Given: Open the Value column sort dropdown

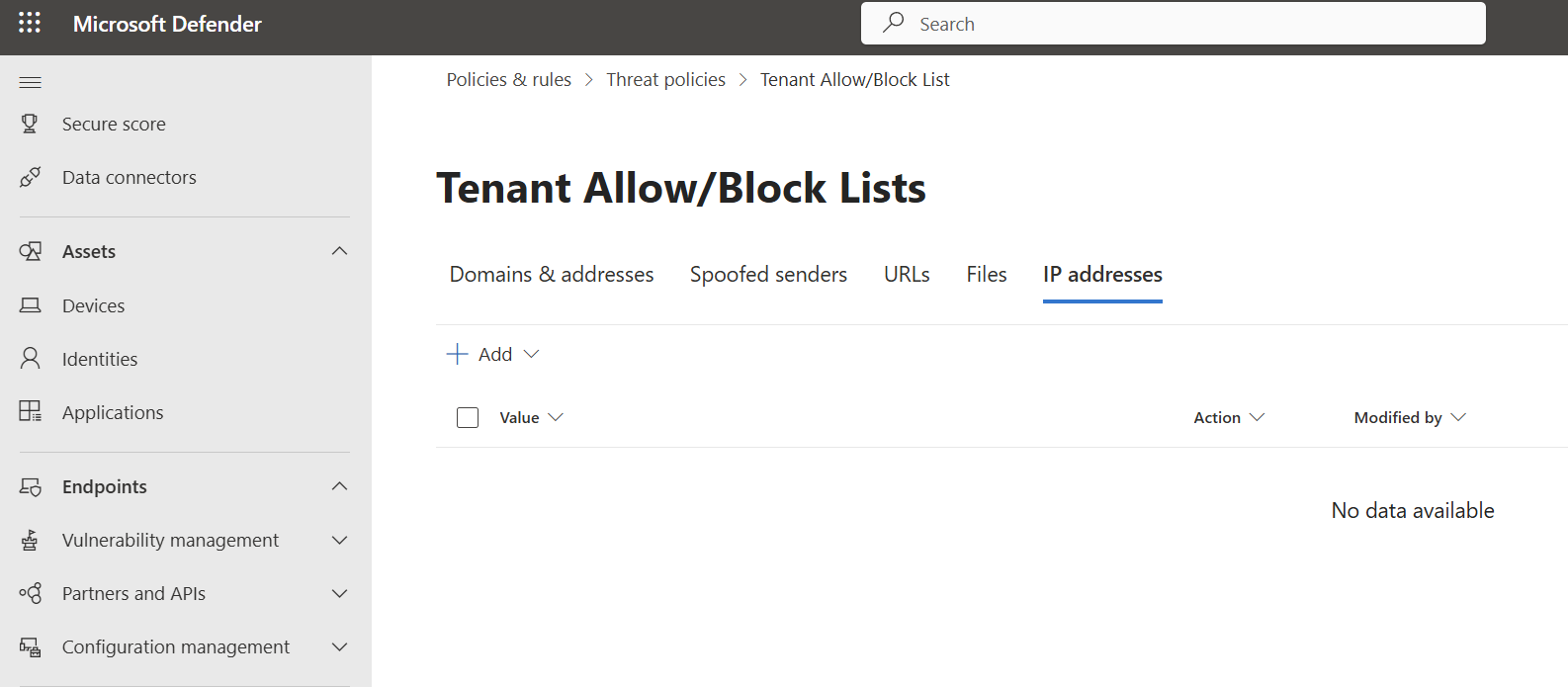Looking at the screenshot, I should (556, 417).
